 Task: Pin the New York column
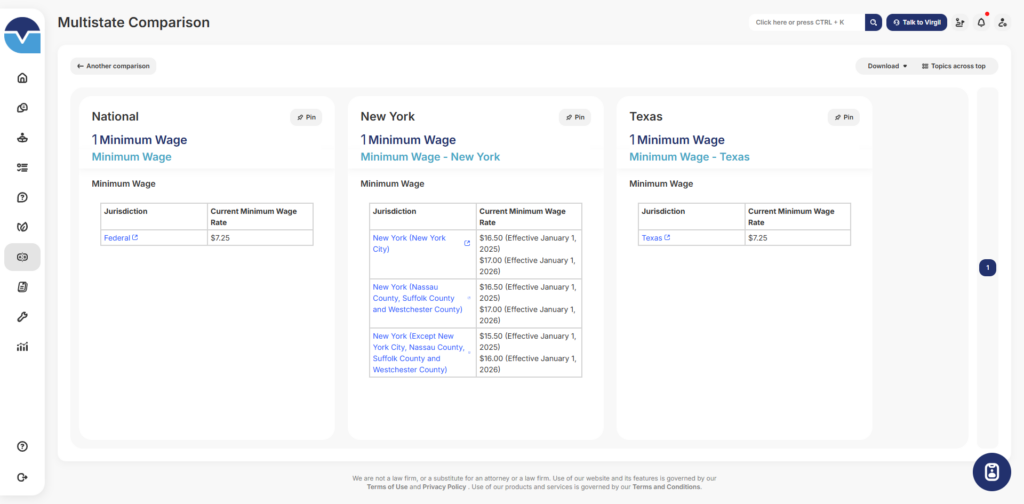click(574, 117)
